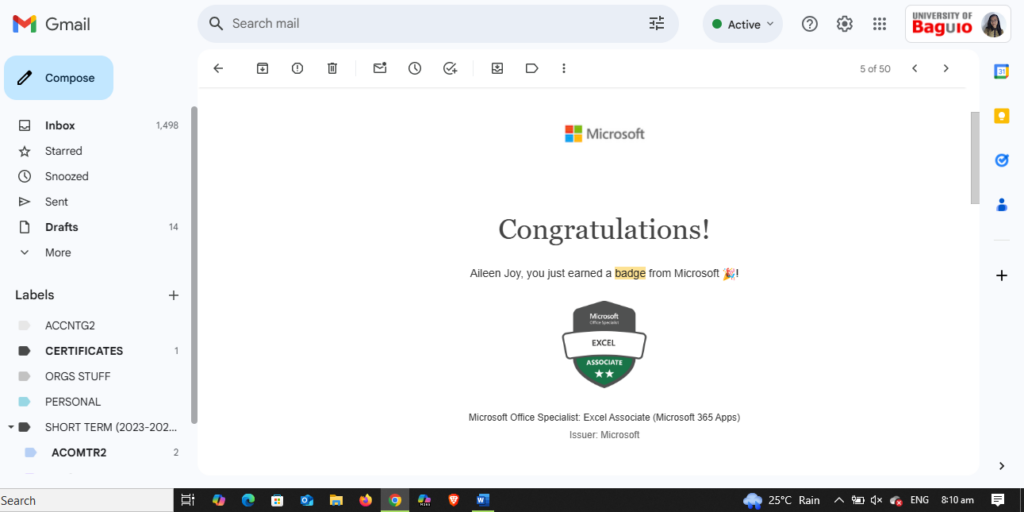Click in the Search mail field
Image resolution: width=1024 pixels, height=512 pixels.
tap(430, 24)
